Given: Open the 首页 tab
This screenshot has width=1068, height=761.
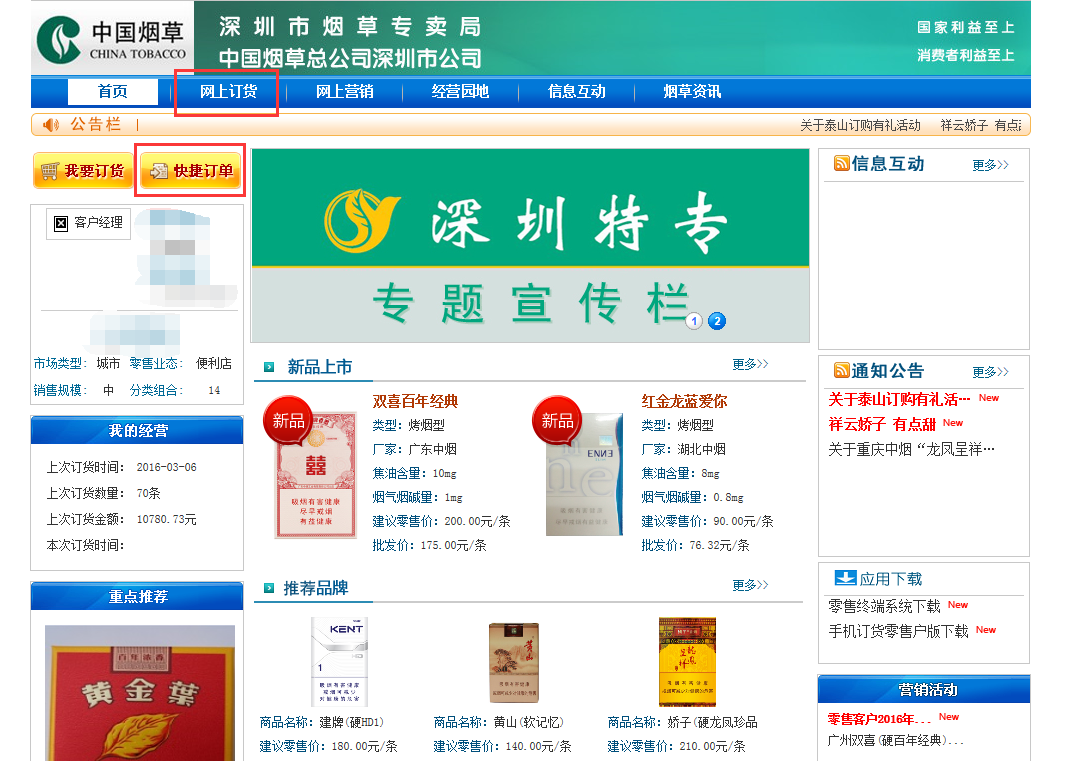Looking at the screenshot, I should [x=112, y=91].
